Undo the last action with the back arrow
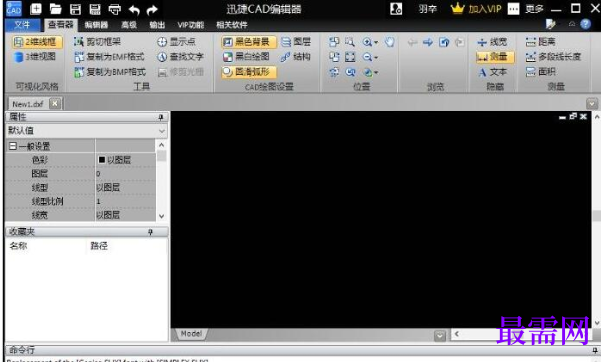Viewport: 608px width, 362px height. click(x=134, y=9)
